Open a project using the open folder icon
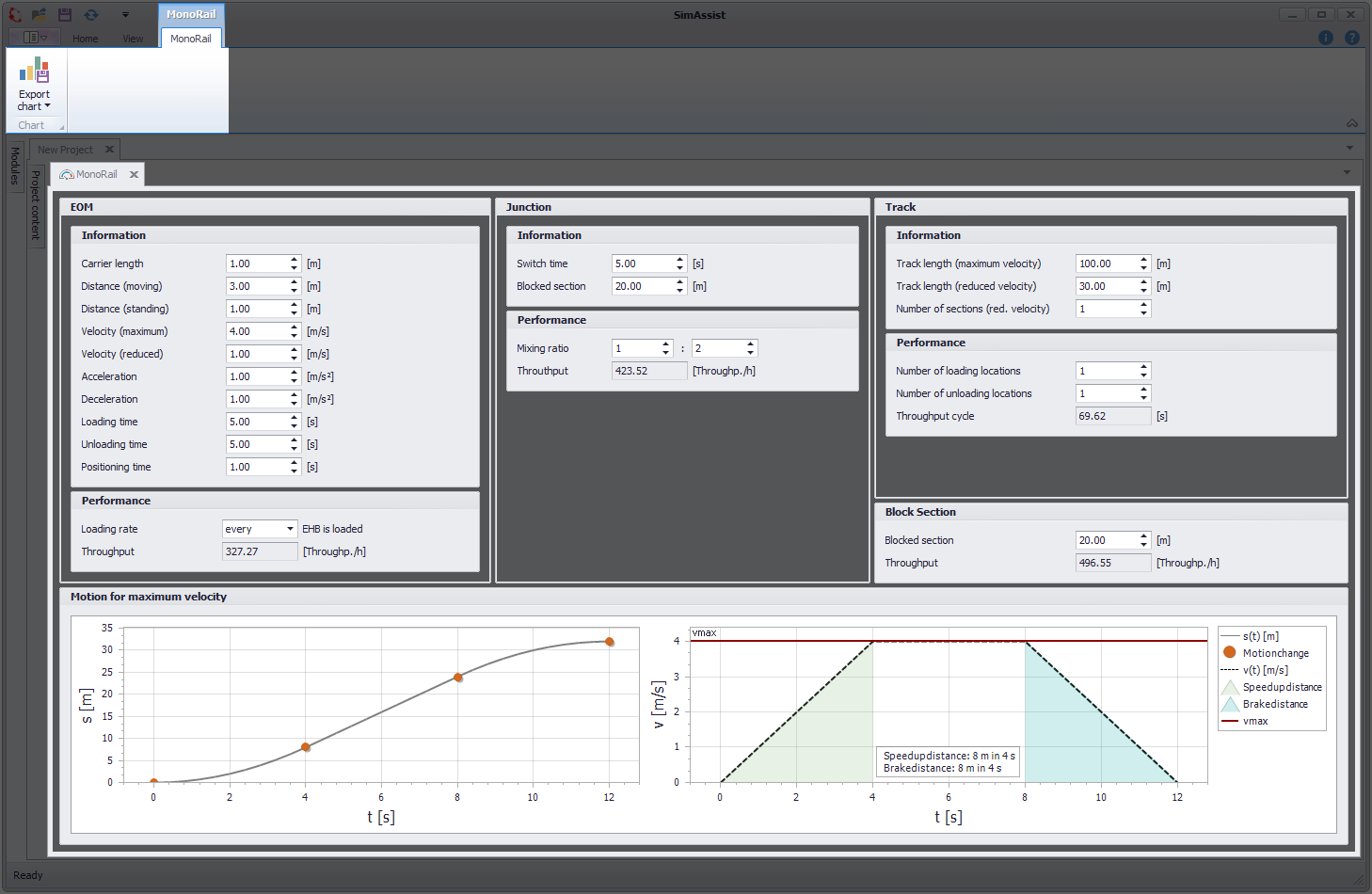Viewport: 1372px width, 894px height. pyautogui.click(x=38, y=14)
